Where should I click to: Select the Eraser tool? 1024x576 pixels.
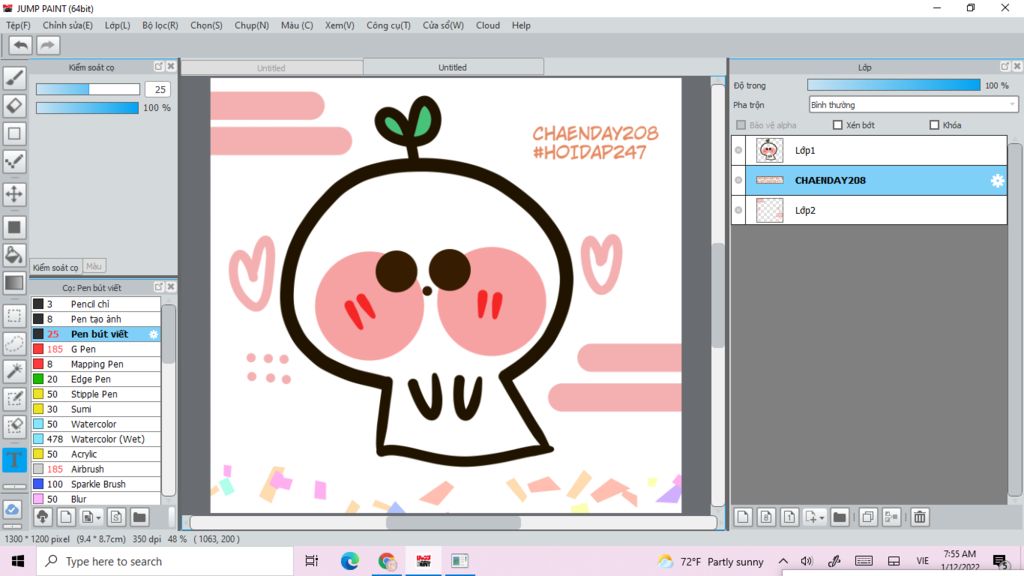[14, 106]
